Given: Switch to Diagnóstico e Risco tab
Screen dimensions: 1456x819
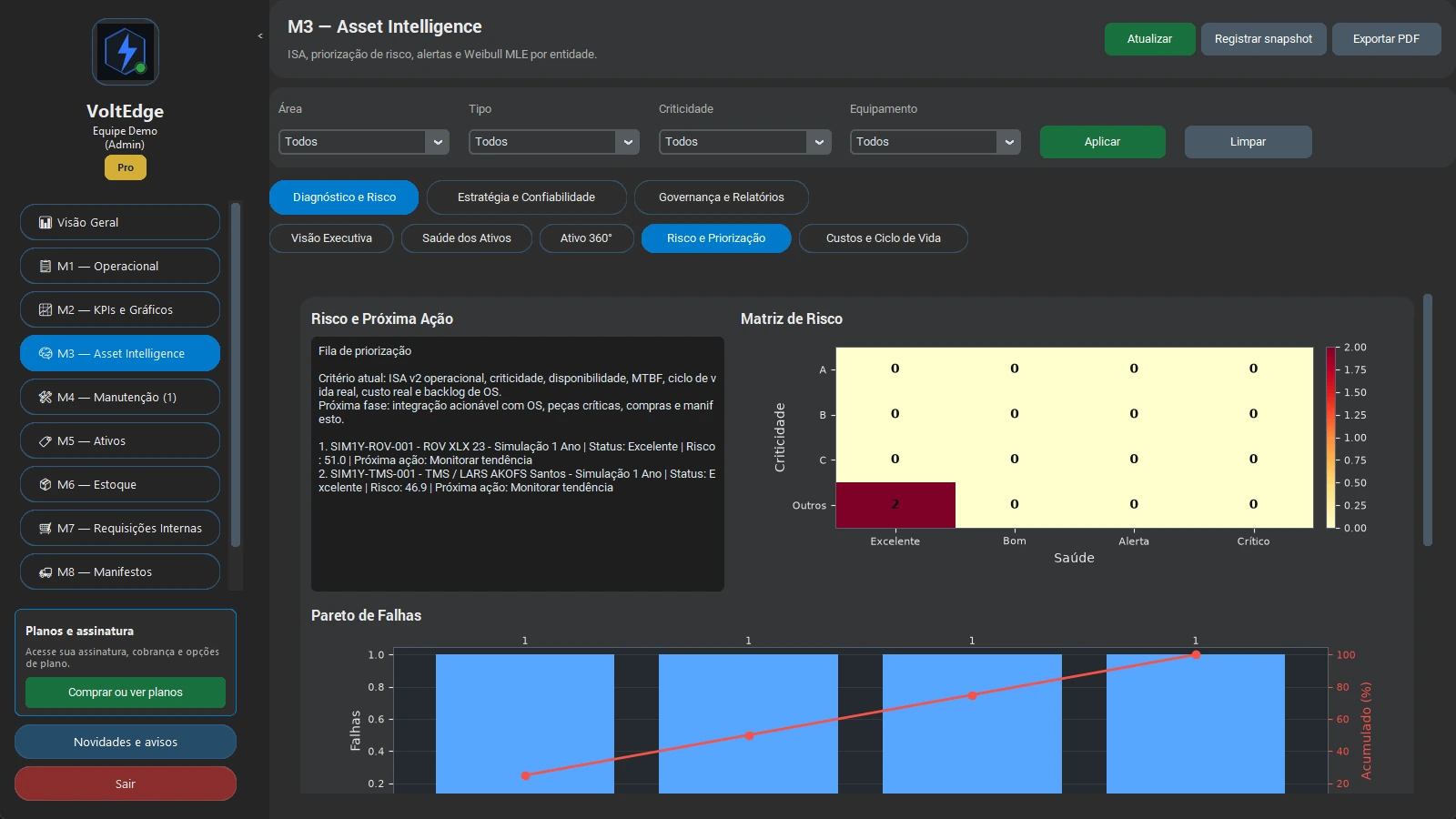Looking at the screenshot, I should (x=344, y=197).
